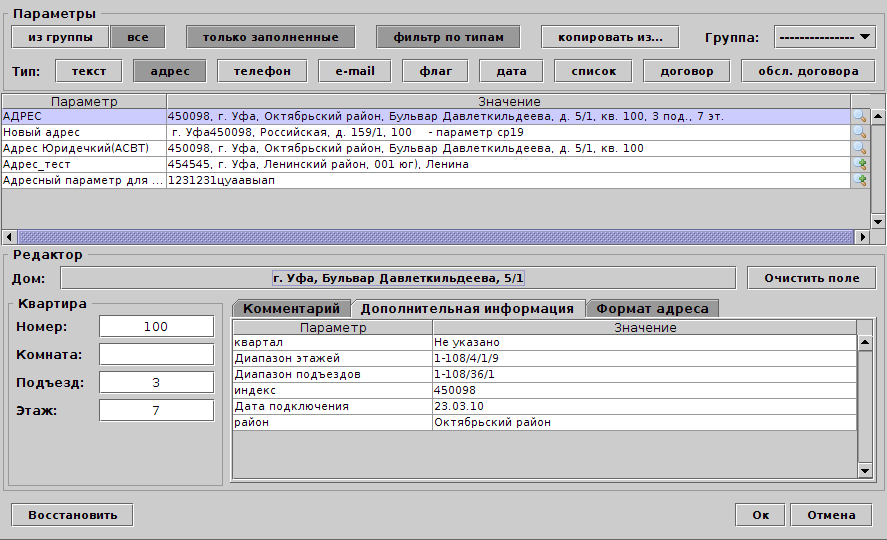Switch to the Комментарий tab
The width and height of the screenshot is (887, 540).
[x=291, y=308]
